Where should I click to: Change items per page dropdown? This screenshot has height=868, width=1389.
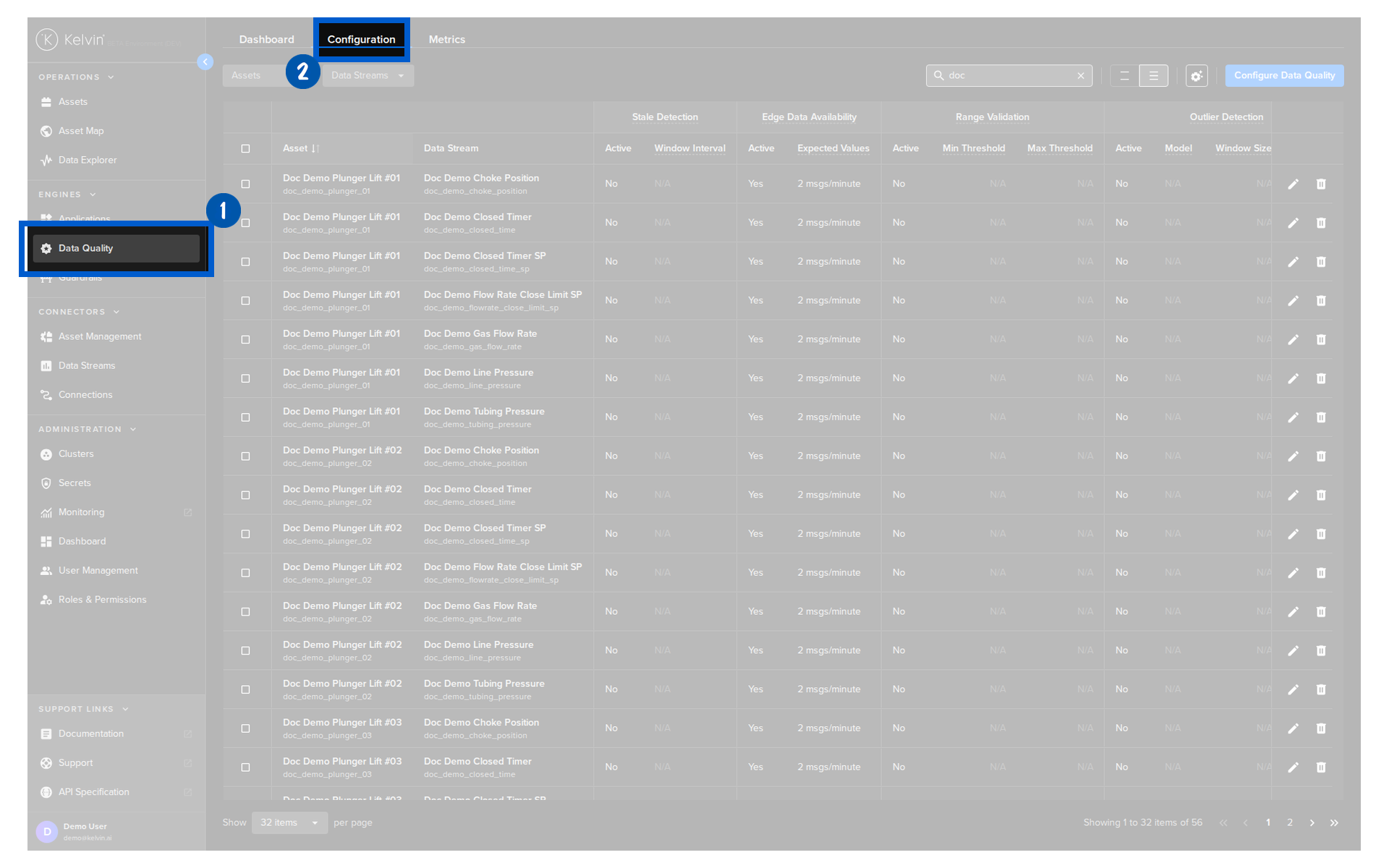click(x=289, y=822)
